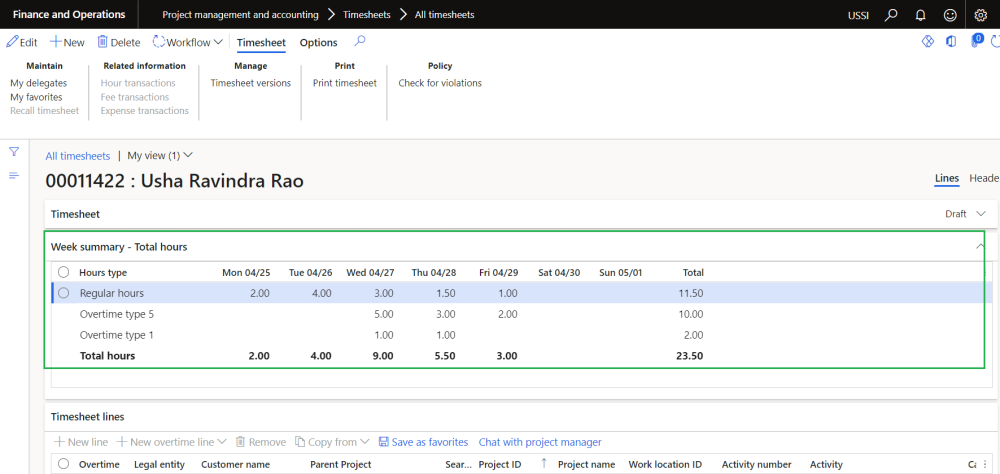Click Print timesheet in ribbon
1000x474 pixels.
pyautogui.click(x=344, y=83)
